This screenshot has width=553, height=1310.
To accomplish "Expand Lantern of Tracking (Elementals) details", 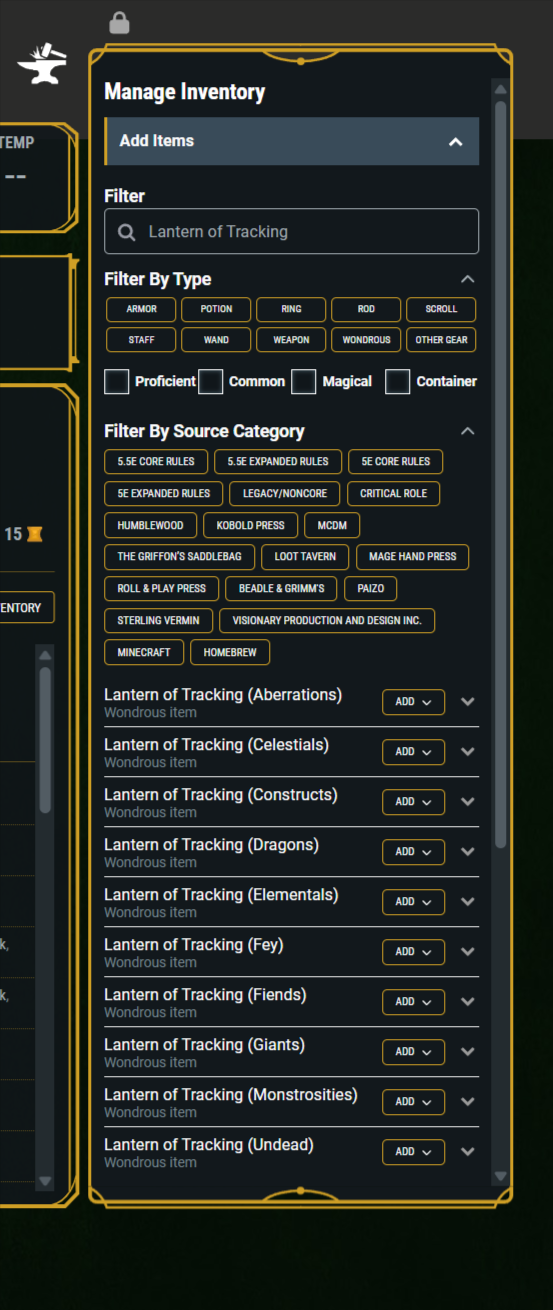I will pyautogui.click(x=467, y=902).
